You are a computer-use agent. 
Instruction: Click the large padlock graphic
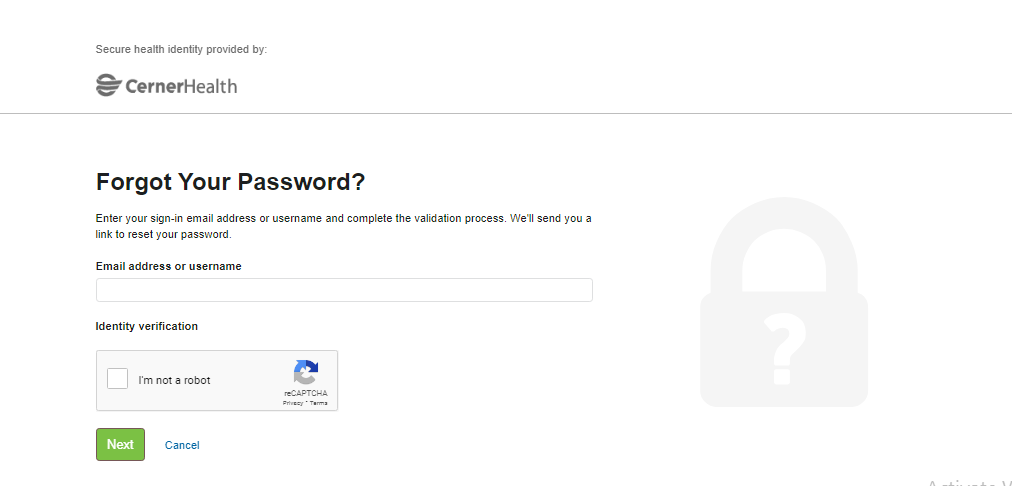pos(784,302)
